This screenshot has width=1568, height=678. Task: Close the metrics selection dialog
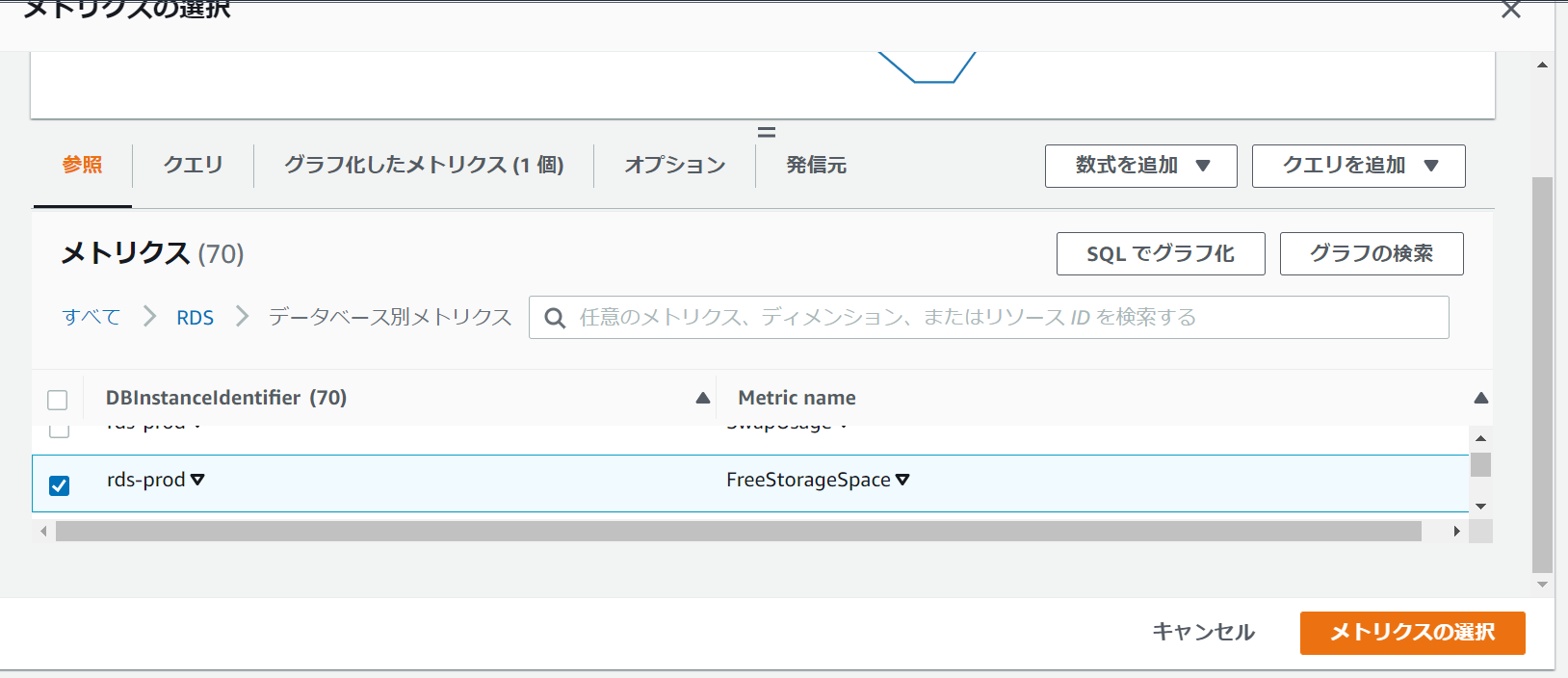(x=1511, y=11)
